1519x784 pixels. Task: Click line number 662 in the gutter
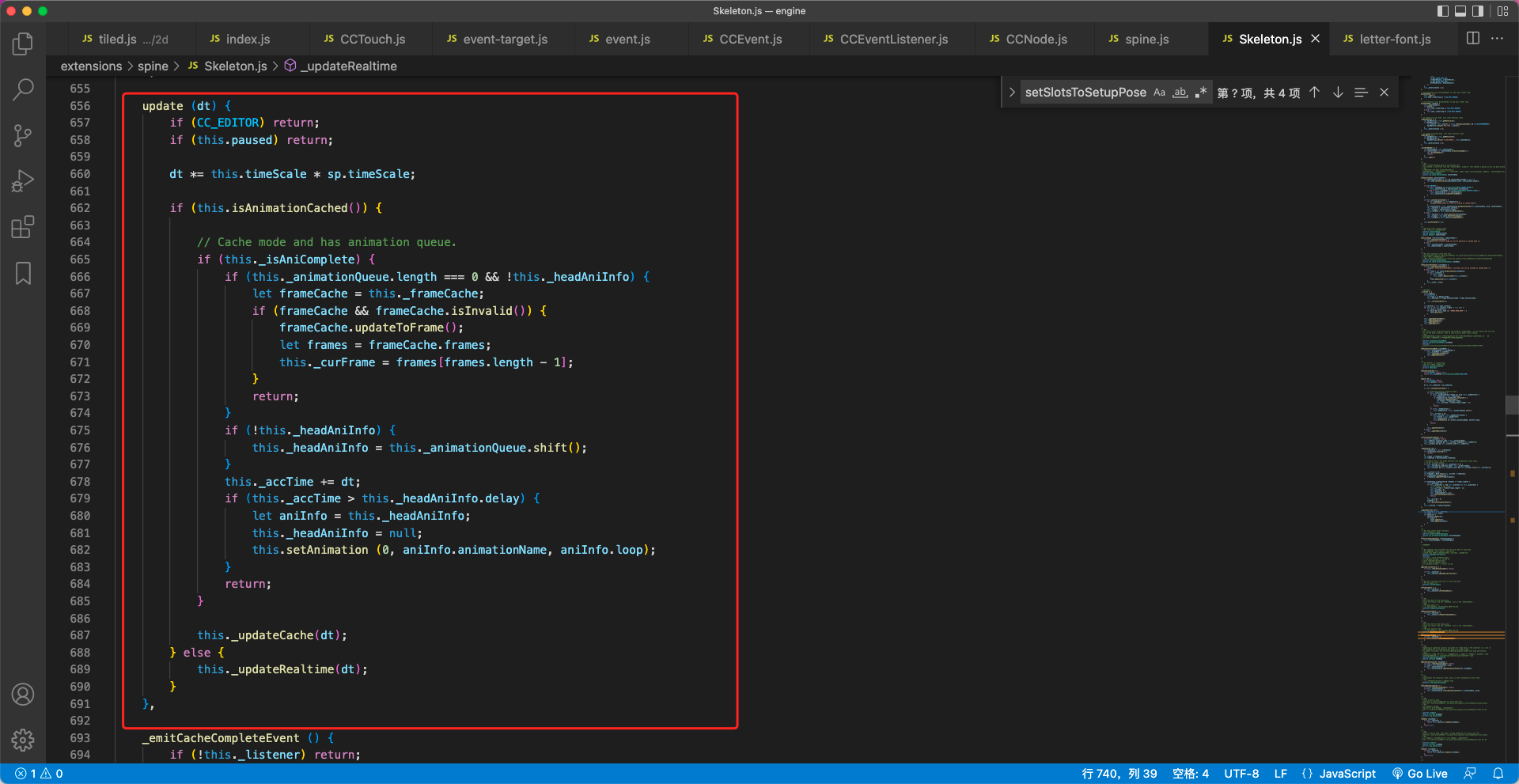coord(80,208)
